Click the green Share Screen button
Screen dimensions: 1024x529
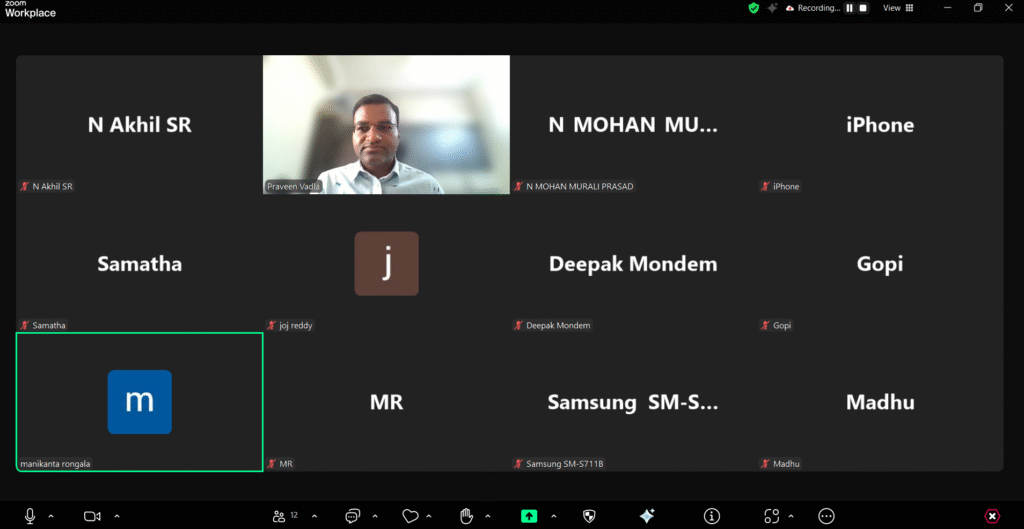click(529, 516)
